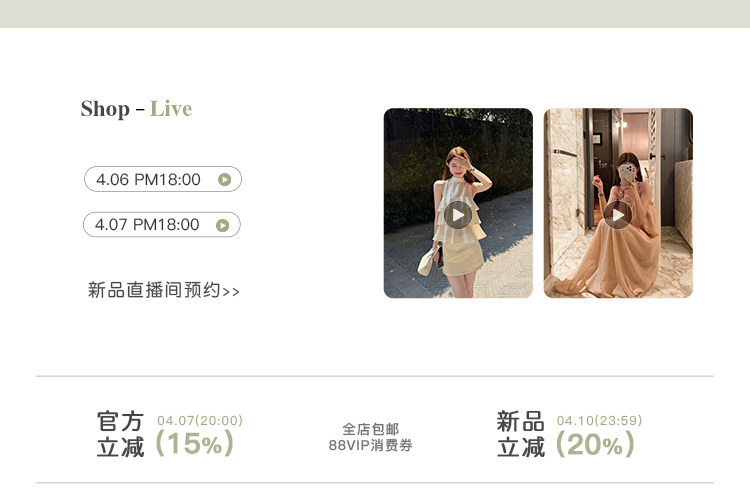Viewport: 750px width, 489px height.
Task: Play video of peach dress mirror selfie
Action: coord(618,215)
